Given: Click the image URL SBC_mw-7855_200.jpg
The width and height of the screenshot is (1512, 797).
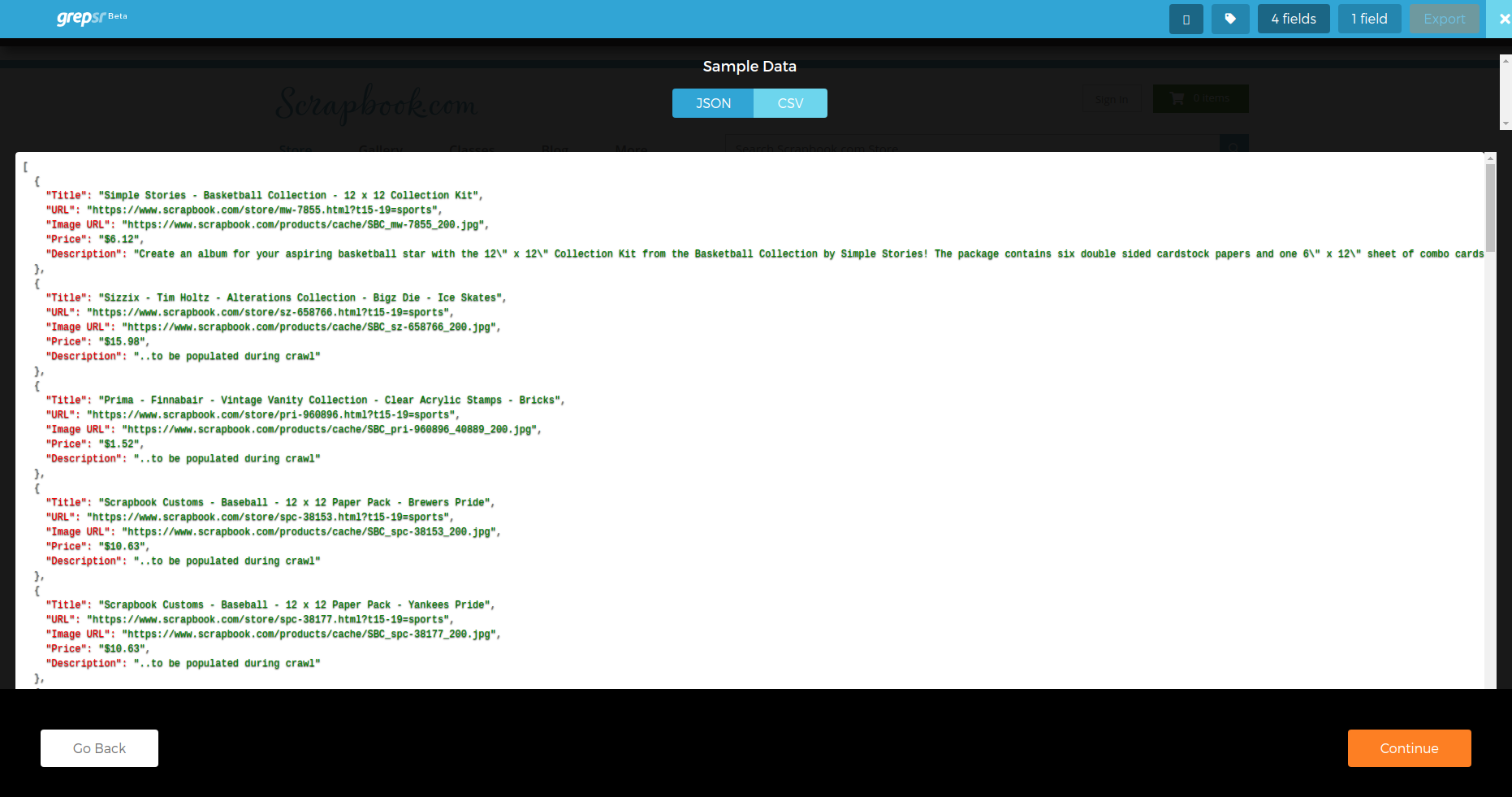Looking at the screenshot, I should pyautogui.click(x=303, y=225).
